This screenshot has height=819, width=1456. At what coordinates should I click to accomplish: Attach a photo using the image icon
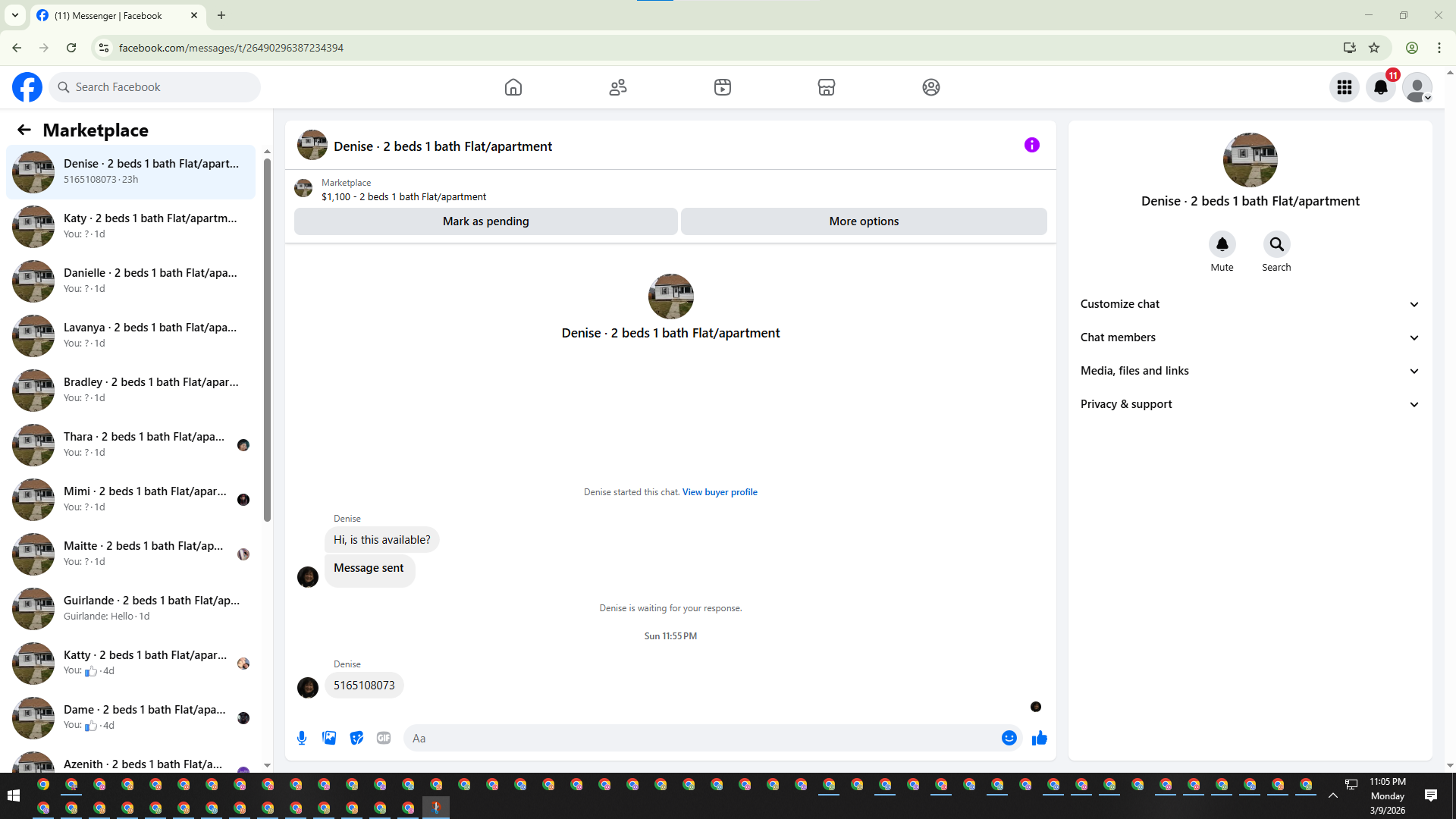(x=329, y=738)
